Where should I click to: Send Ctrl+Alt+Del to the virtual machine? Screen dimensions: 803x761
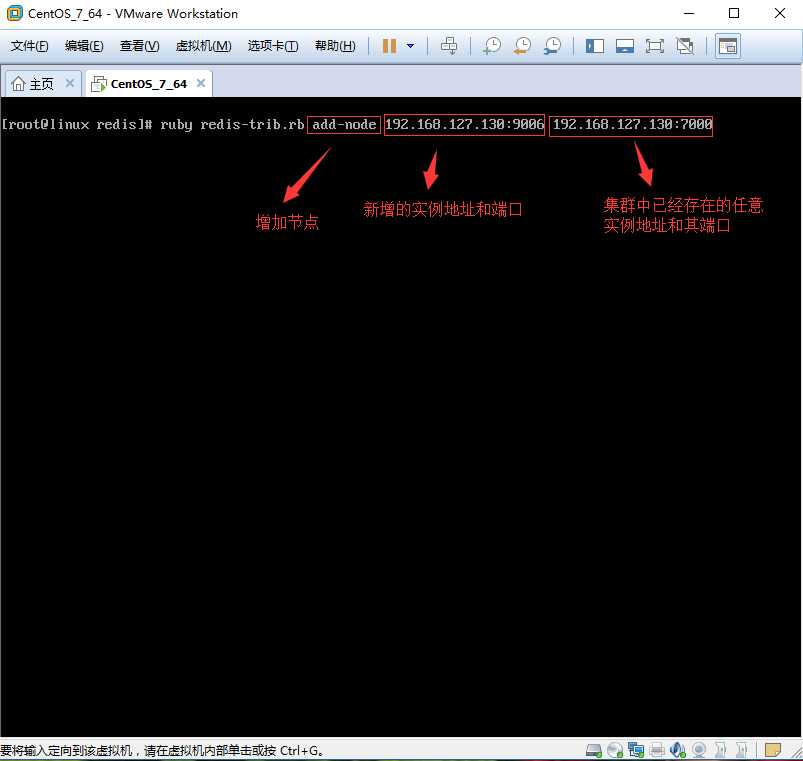[449, 46]
